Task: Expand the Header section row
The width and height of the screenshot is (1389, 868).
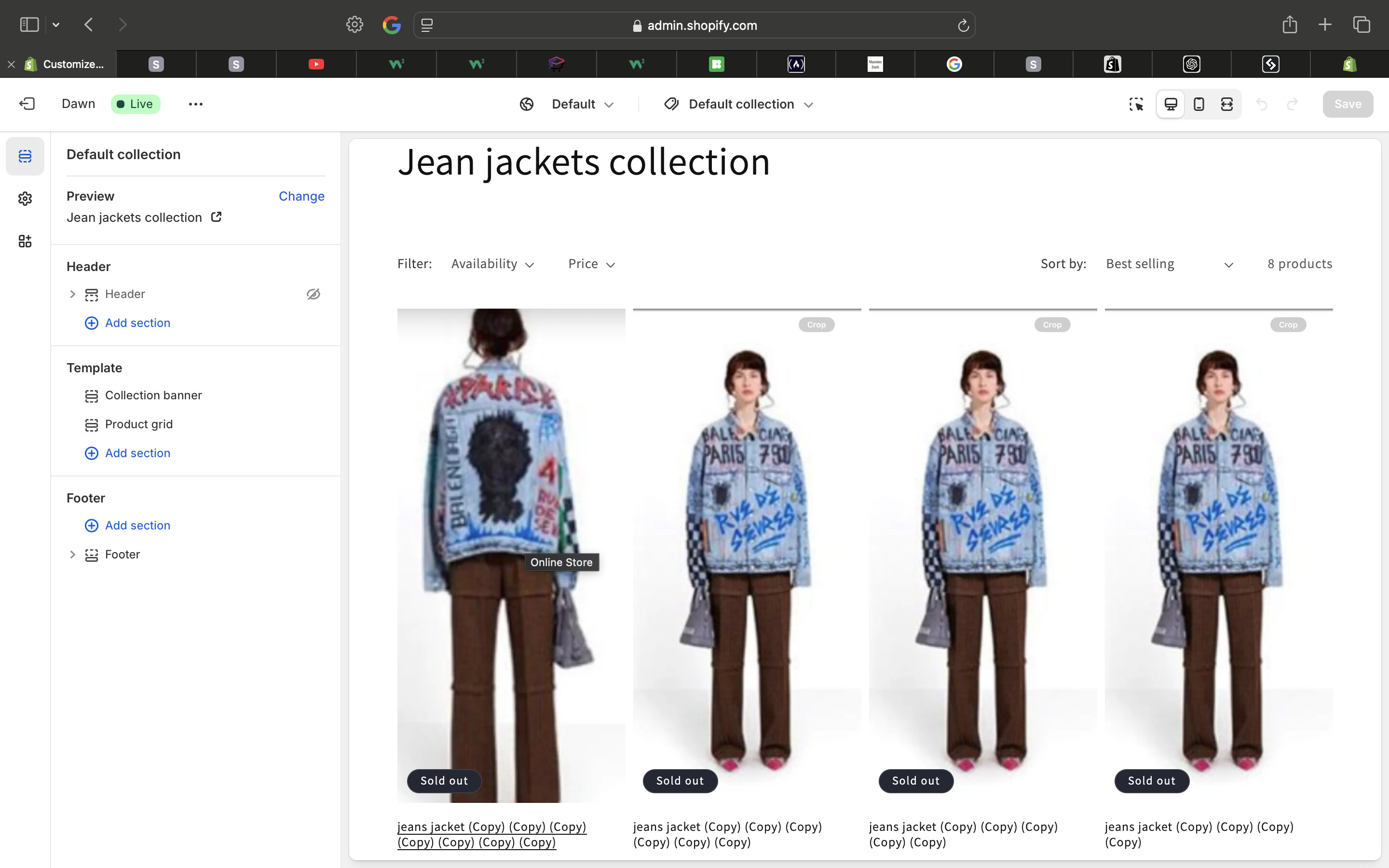Action: click(72, 294)
